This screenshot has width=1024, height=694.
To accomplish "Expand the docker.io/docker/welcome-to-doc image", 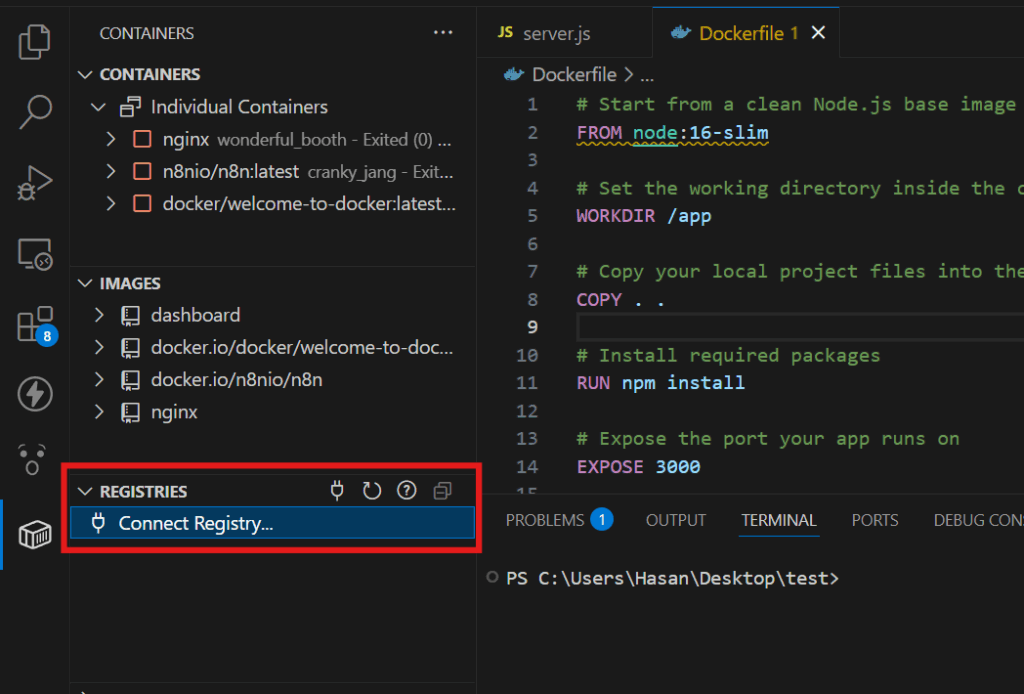I will pos(99,347).
